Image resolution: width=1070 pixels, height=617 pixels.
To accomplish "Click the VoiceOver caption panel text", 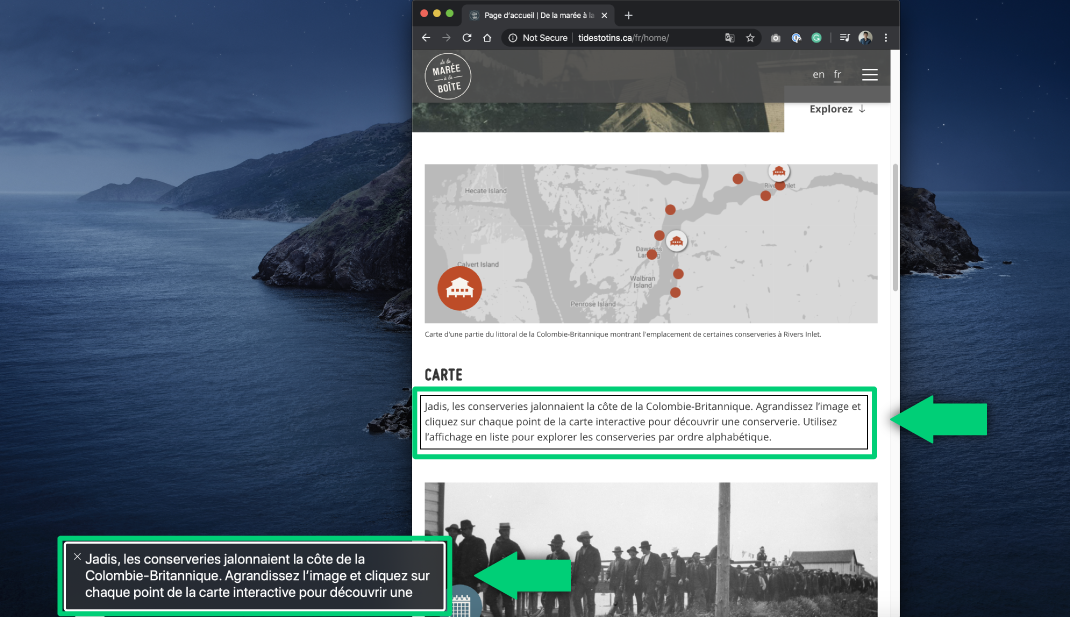I will coord(257,575).
